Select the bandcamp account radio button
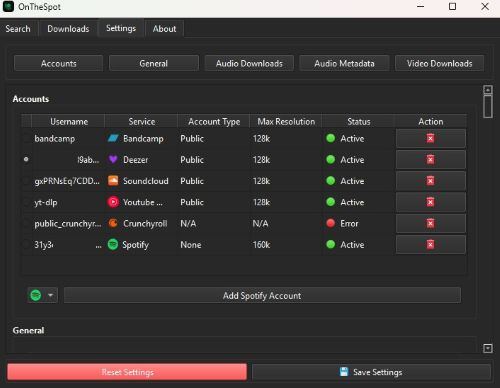Viewport: 500px width, 388px height. tap(26, 138)
